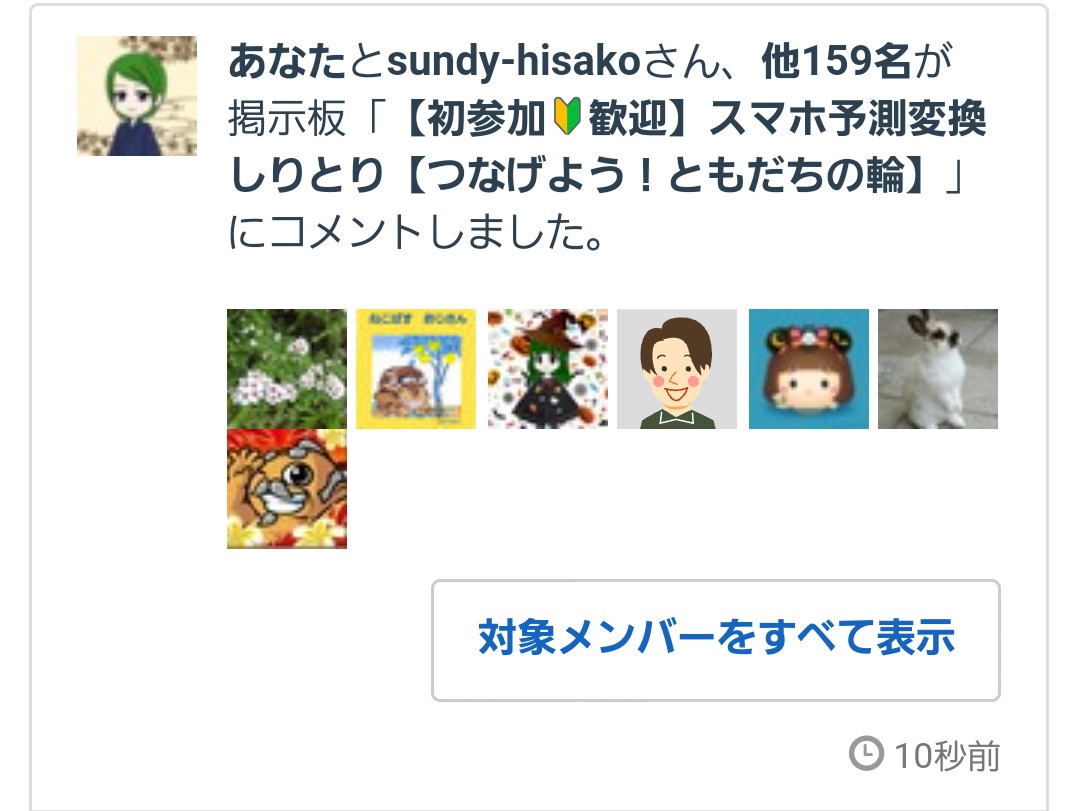Open sundy-hisako's profile link
Image resolution: width=1079 pixels, height=811 pixels.
pos(514,61)
